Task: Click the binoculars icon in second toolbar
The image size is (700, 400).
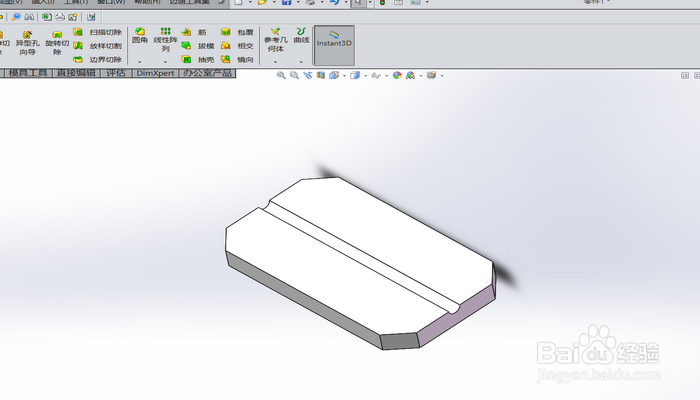Action: tap(29, 17)
